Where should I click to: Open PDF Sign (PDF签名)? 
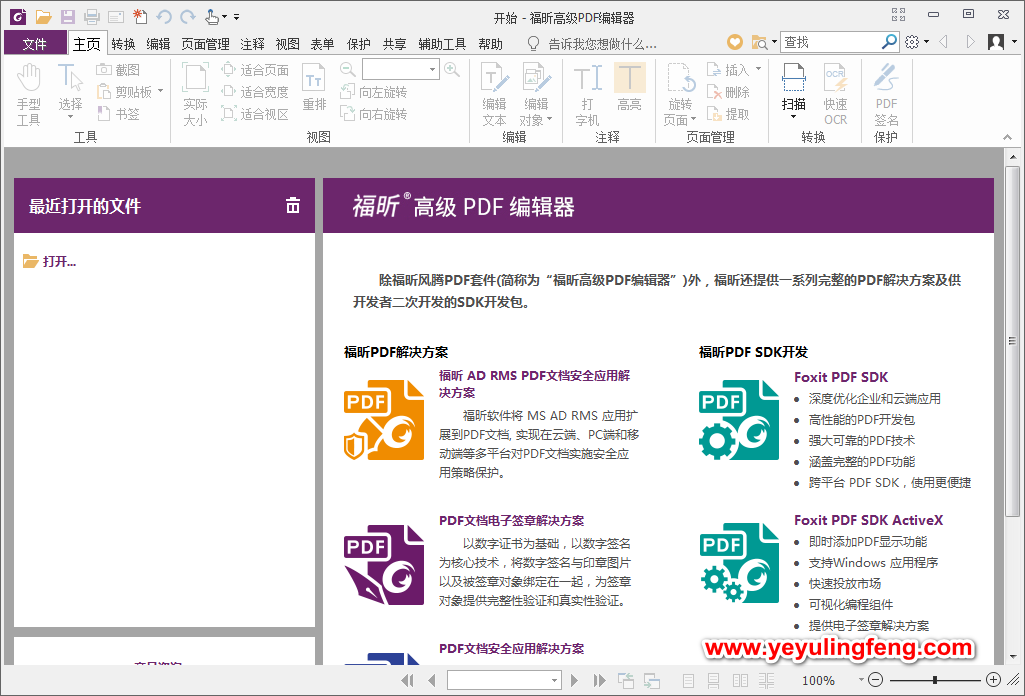click(x=886, y=95)
